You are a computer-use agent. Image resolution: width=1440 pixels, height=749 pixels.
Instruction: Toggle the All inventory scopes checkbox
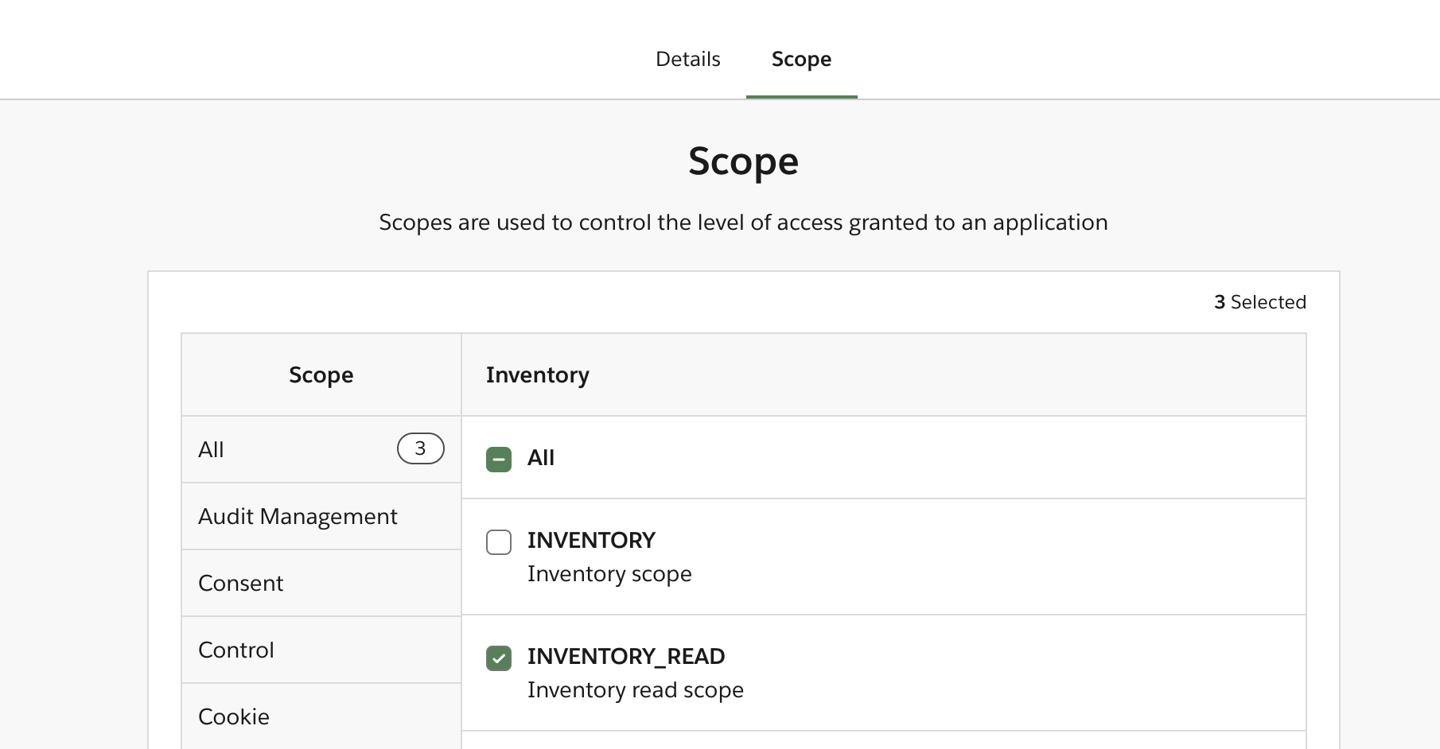[x=499, y=459]
